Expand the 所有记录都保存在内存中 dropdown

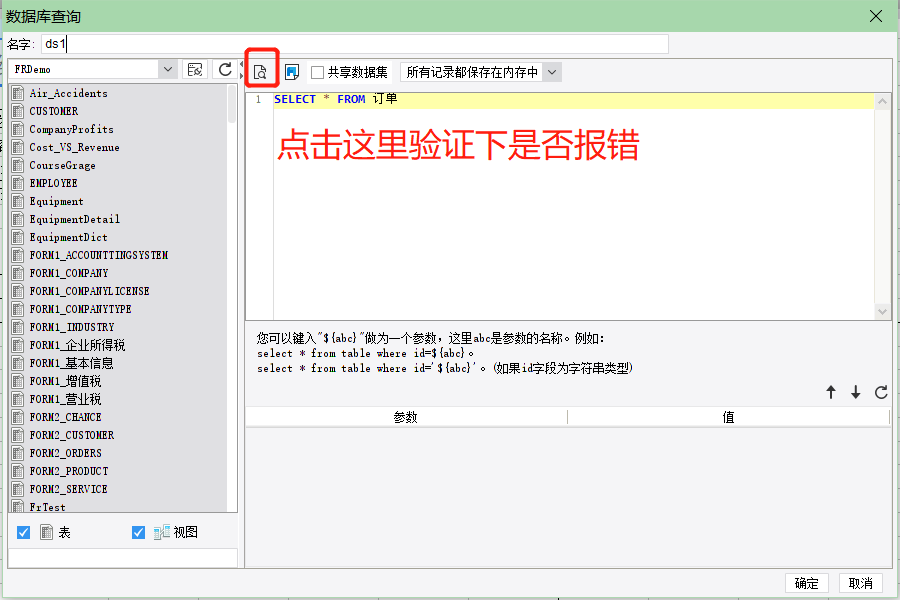(x=552, y=72)
